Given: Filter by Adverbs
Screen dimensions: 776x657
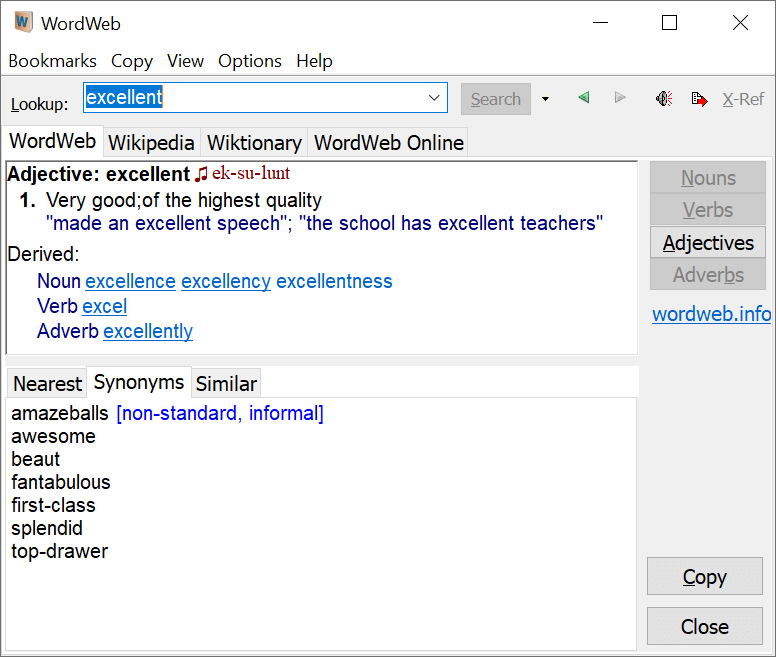Looking at the screenshot, I should pos(708,275).
